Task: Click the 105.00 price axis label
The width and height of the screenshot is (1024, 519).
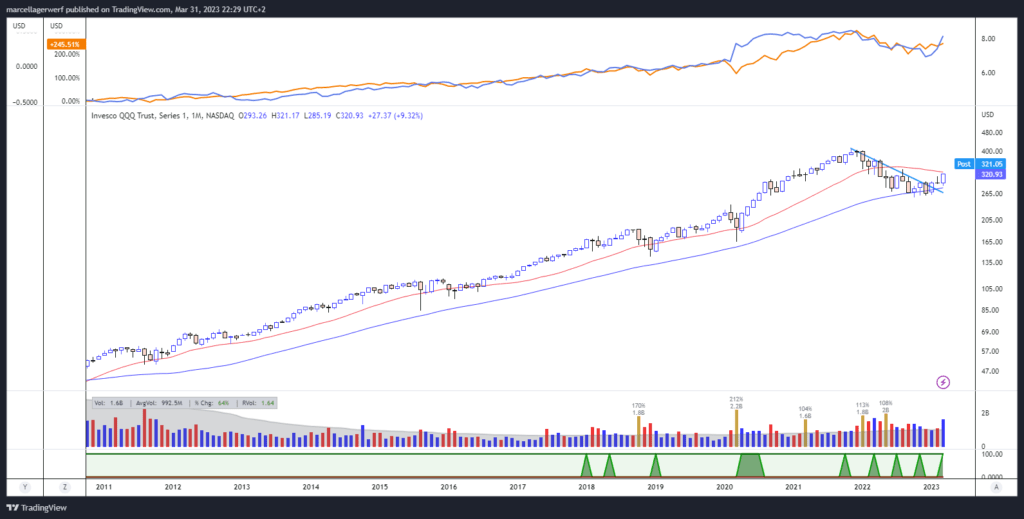Action: click(x=992, y=289)
